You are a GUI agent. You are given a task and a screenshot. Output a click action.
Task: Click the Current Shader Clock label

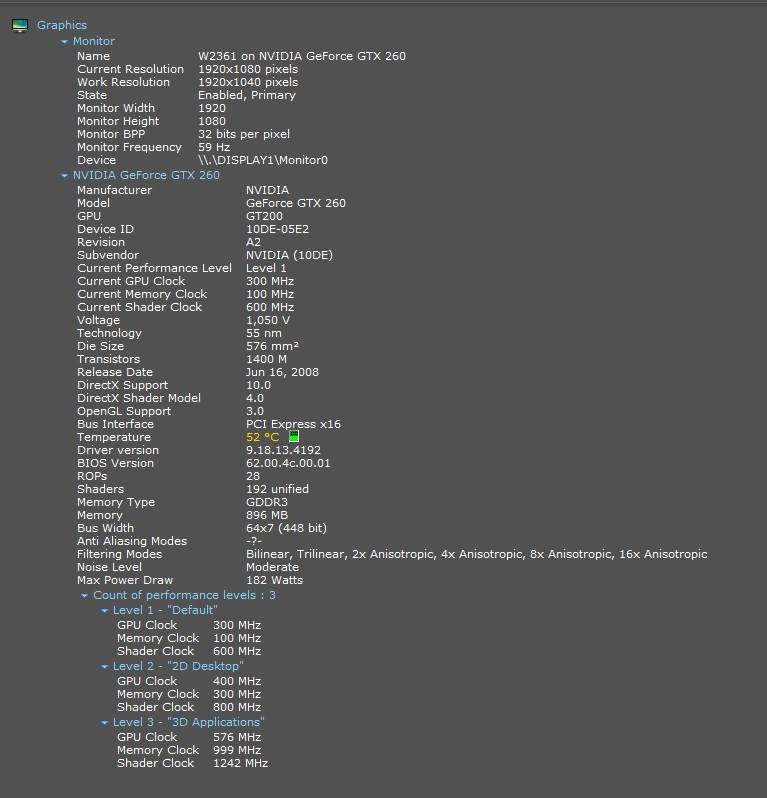pyautogui.click(x=139, y=307)
